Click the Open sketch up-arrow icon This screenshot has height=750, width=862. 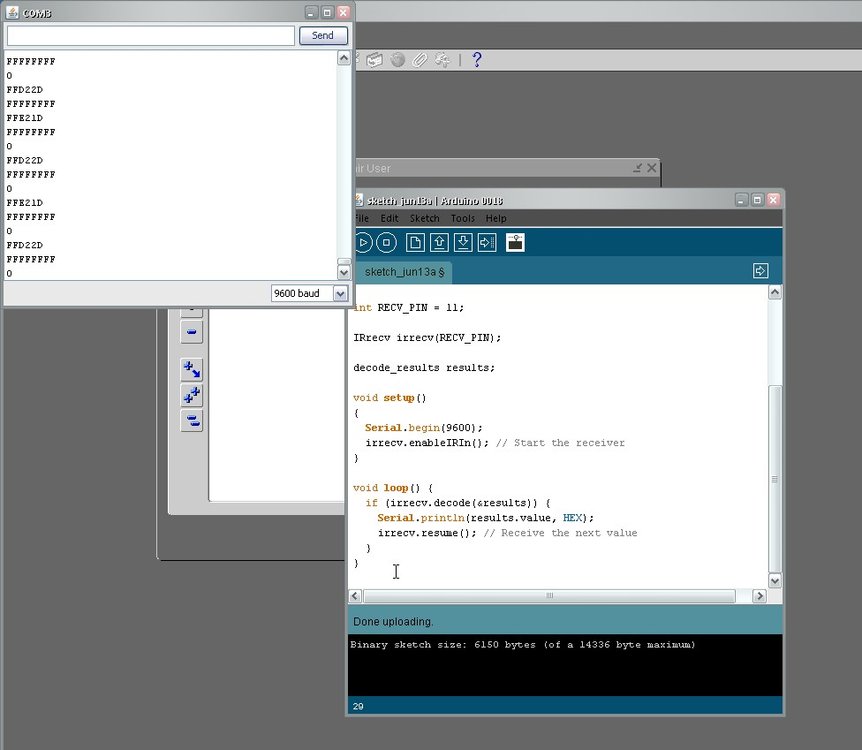tap(439, 242)
